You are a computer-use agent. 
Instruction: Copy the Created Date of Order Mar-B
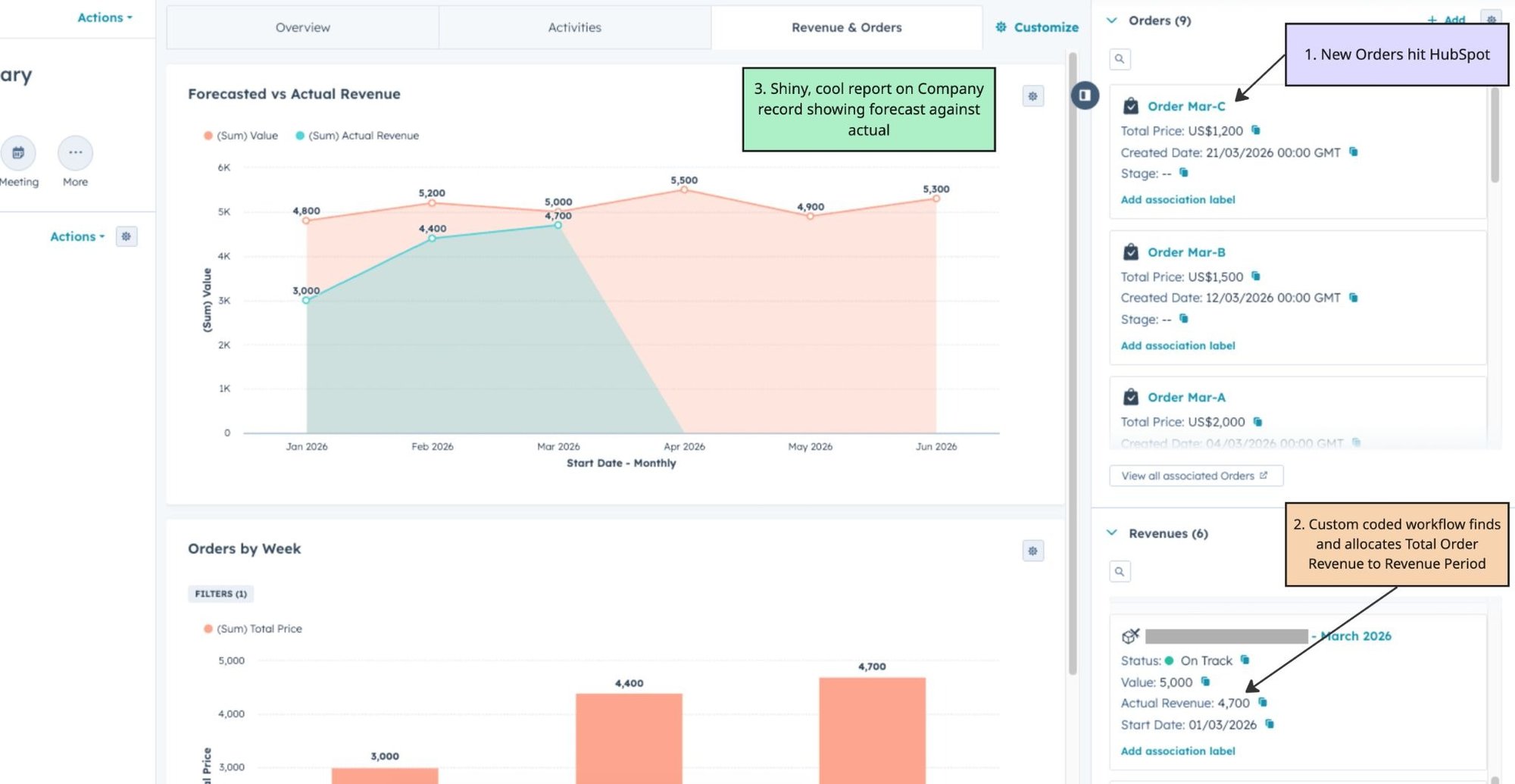tap(1353, 298)
